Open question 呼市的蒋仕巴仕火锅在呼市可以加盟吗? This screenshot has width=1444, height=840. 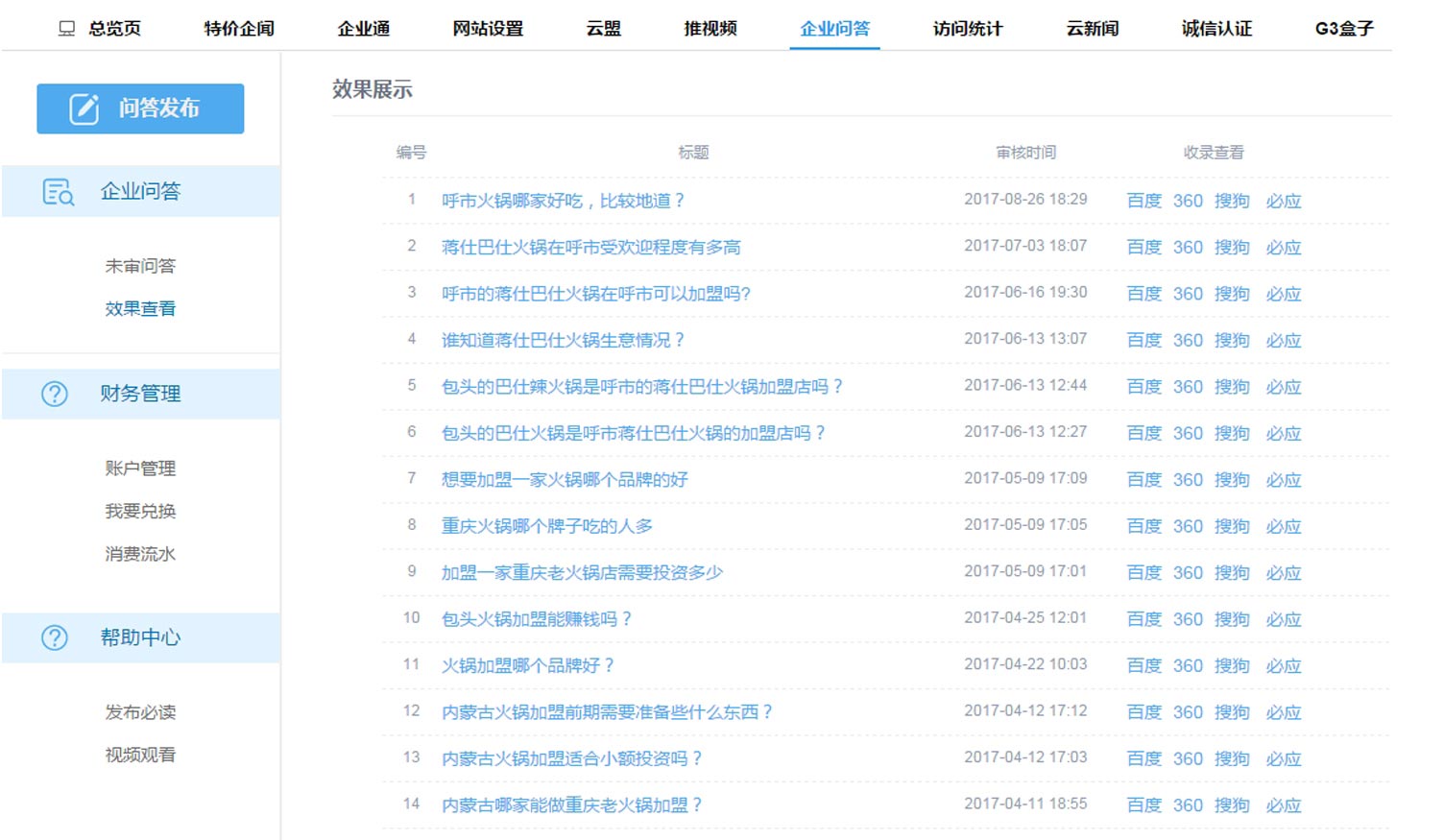(596, 294)
